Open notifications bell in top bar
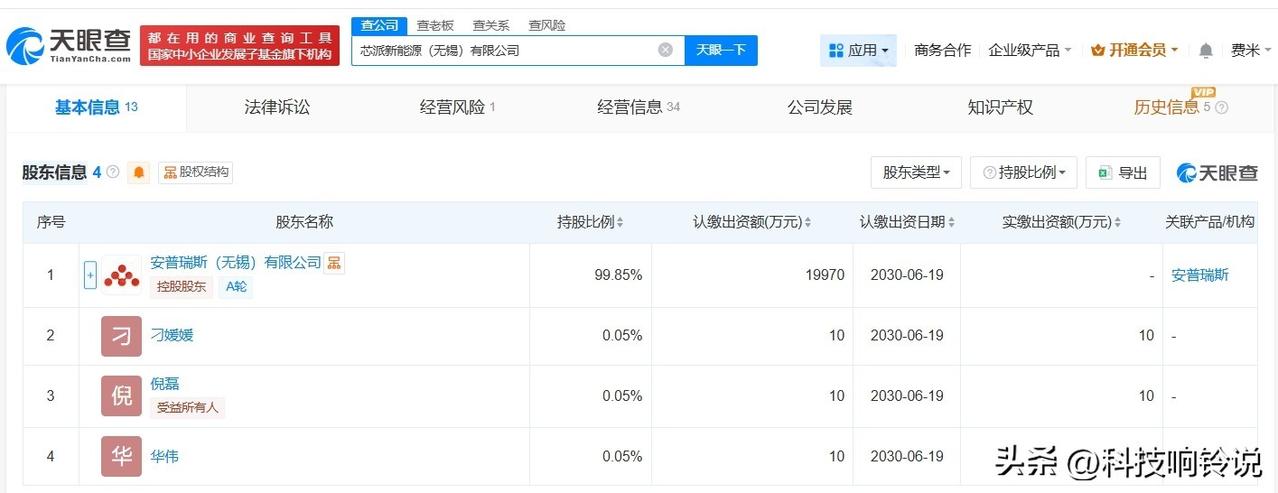This screenshot has width=1278, height=493. 1206,50
